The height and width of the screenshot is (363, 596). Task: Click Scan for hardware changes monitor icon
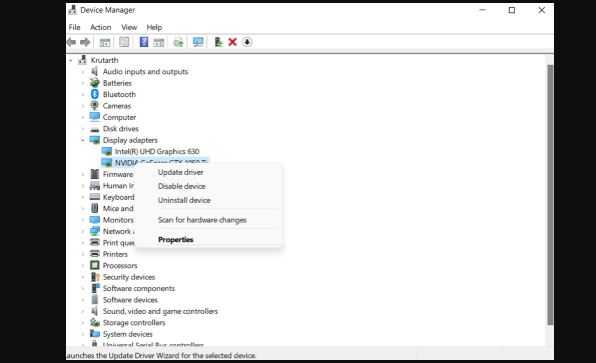coord(198,42)
